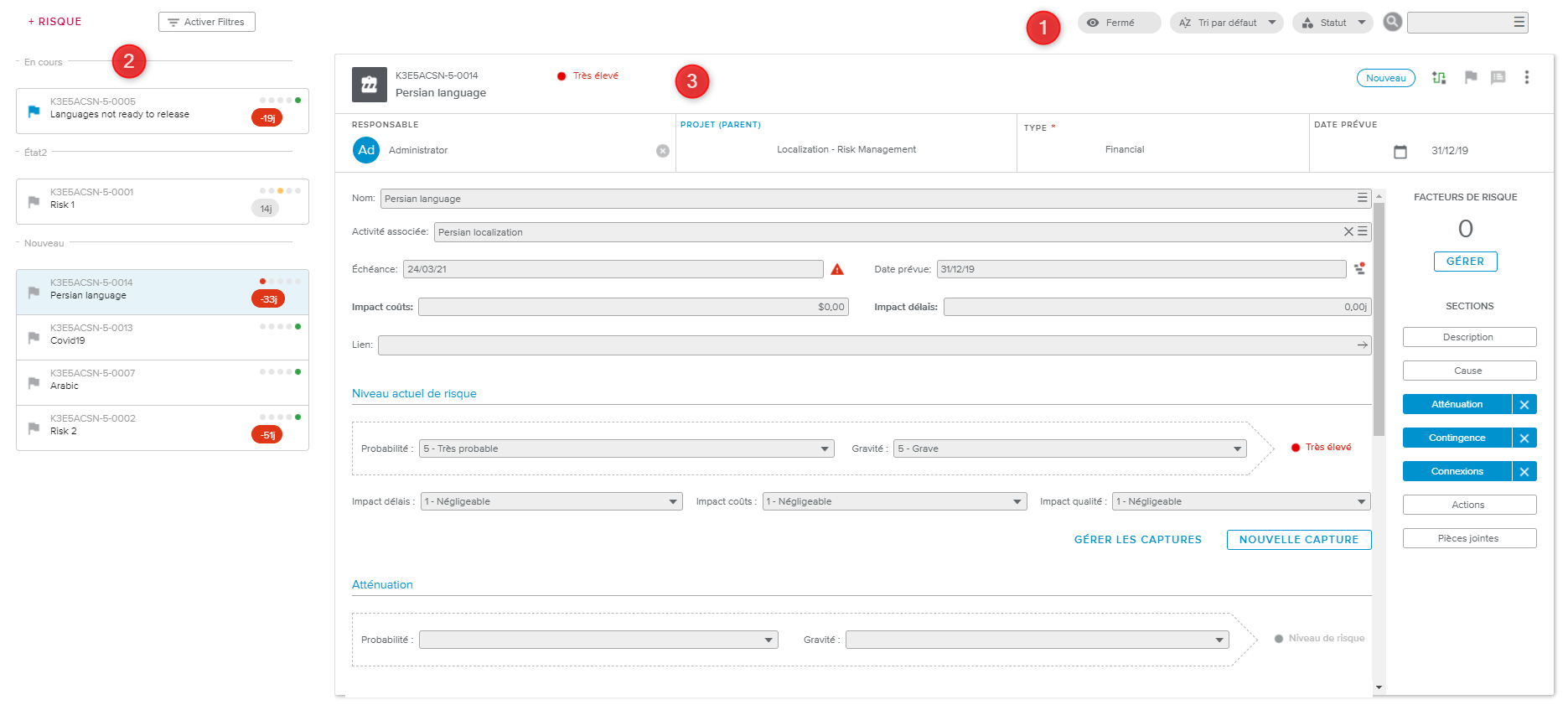This screenshot has width=1568, height=705.
Task: Open the comments icon in risk header
Action: point(1498,78)
